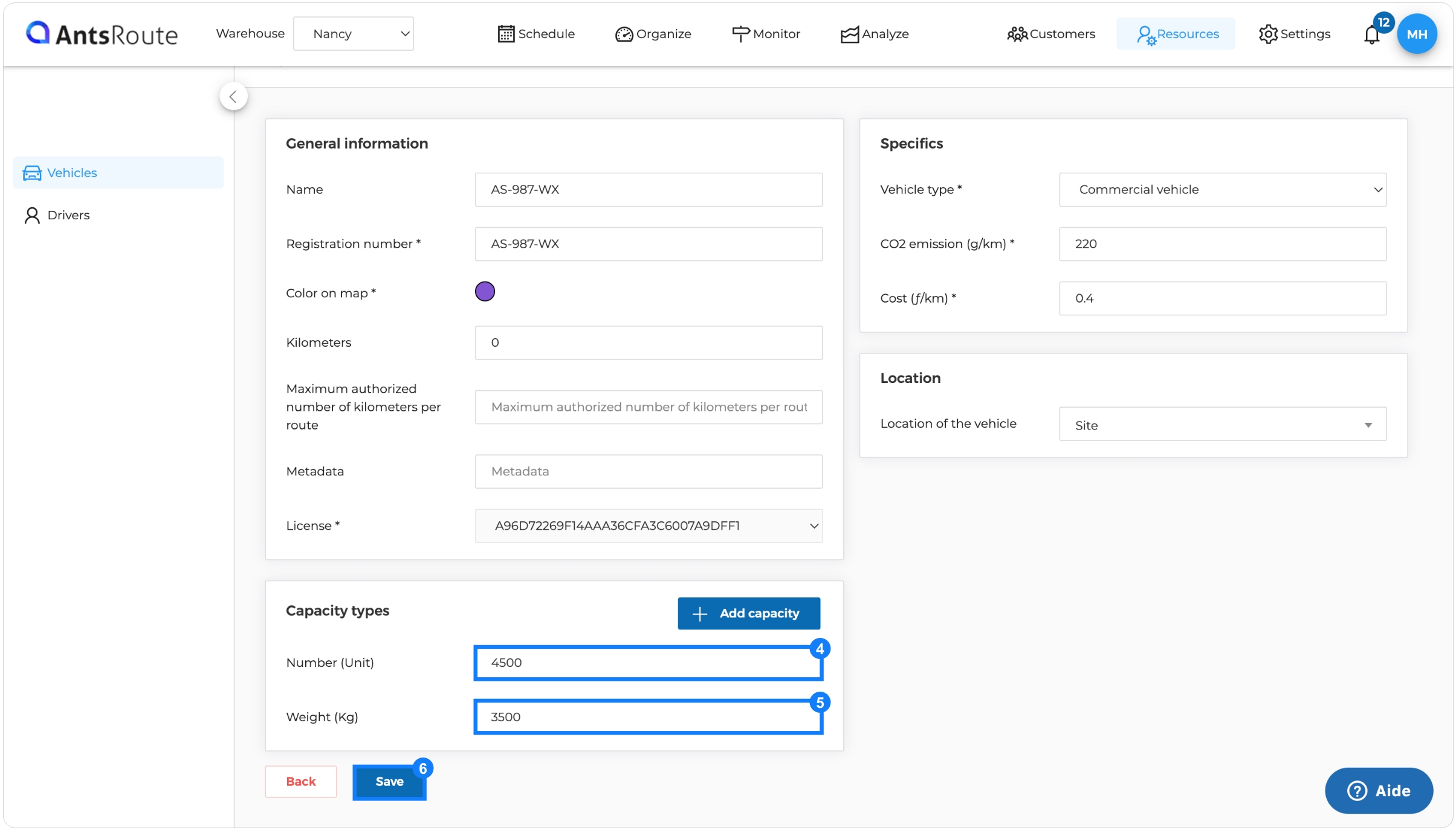1456x830 pixels.
Task: Select Vehicles in the sidebar
Action: coord(118,173)
